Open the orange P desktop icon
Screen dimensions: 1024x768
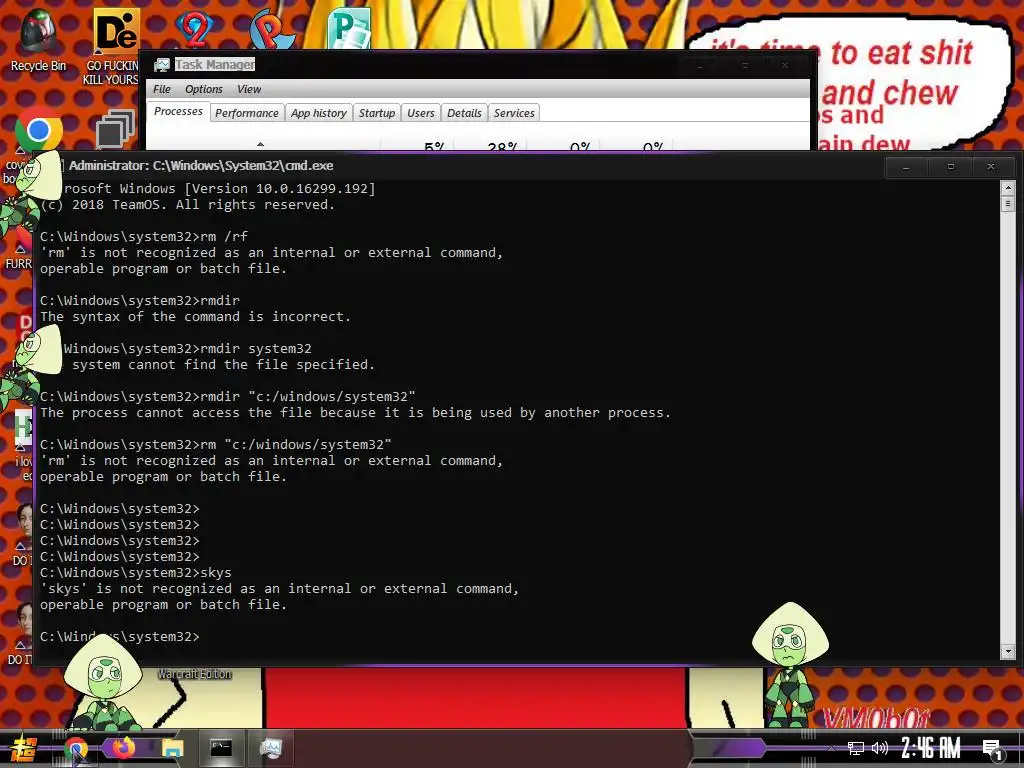(272, 29)
